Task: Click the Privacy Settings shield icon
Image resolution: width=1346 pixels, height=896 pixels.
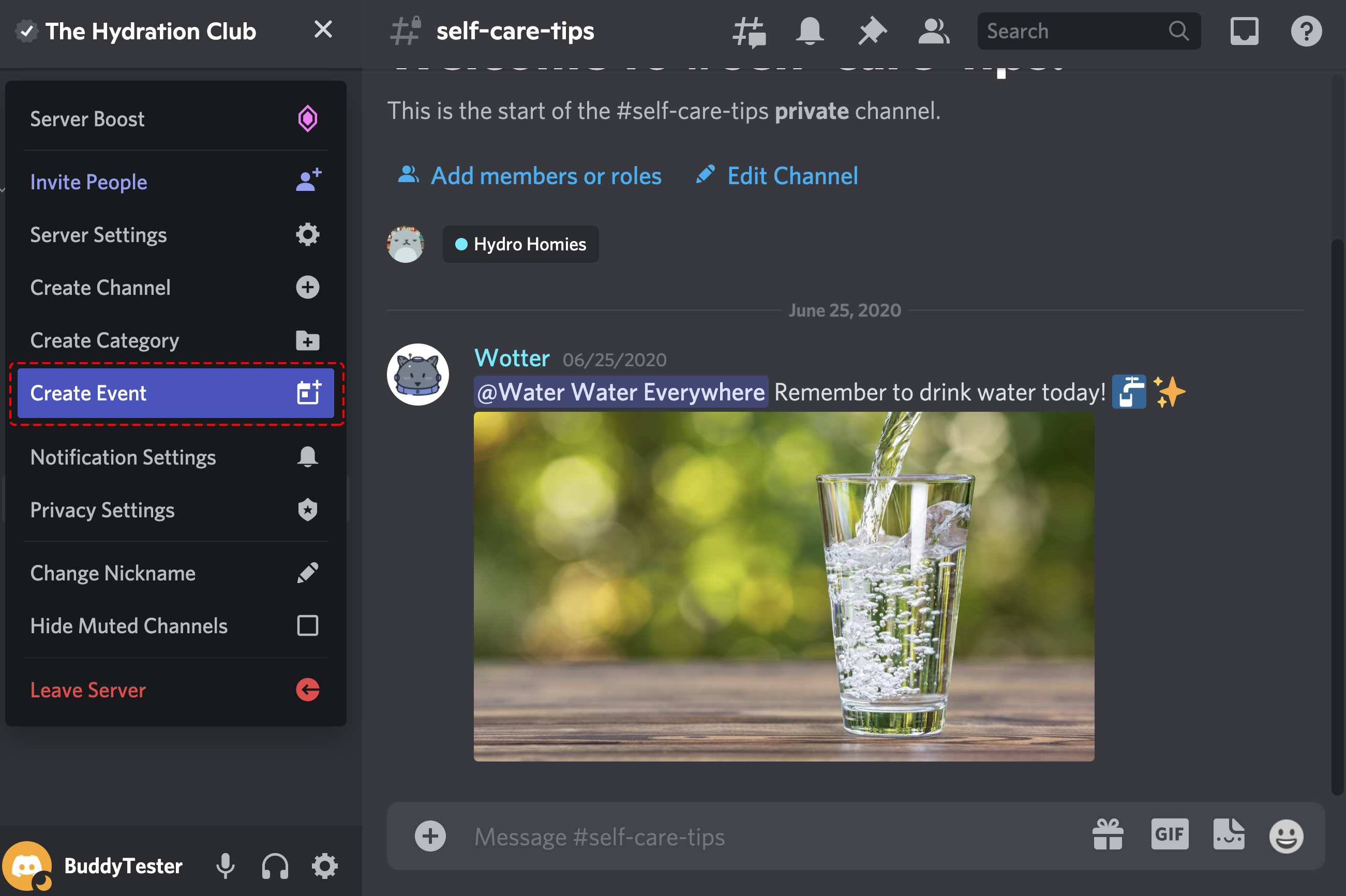Action: pyautogui.click(x=307, y=510)
